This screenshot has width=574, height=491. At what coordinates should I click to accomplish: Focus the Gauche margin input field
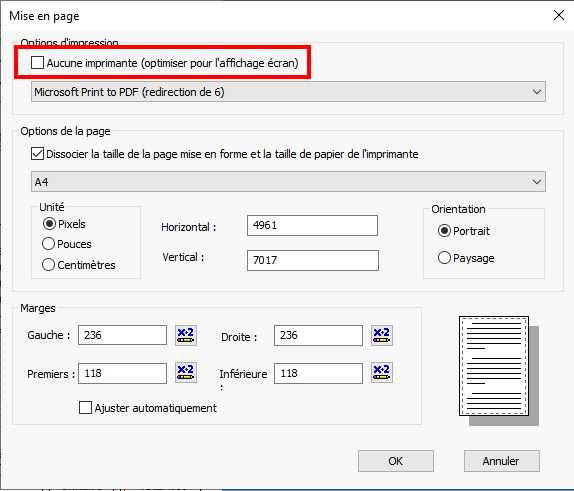tap(122, 335)
